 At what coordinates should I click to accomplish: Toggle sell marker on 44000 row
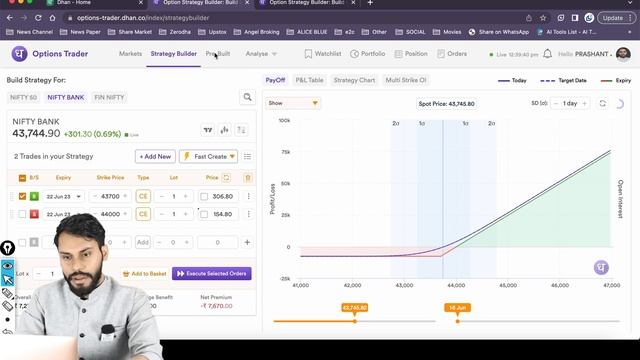pyautogui.click(x=34, y=214)
